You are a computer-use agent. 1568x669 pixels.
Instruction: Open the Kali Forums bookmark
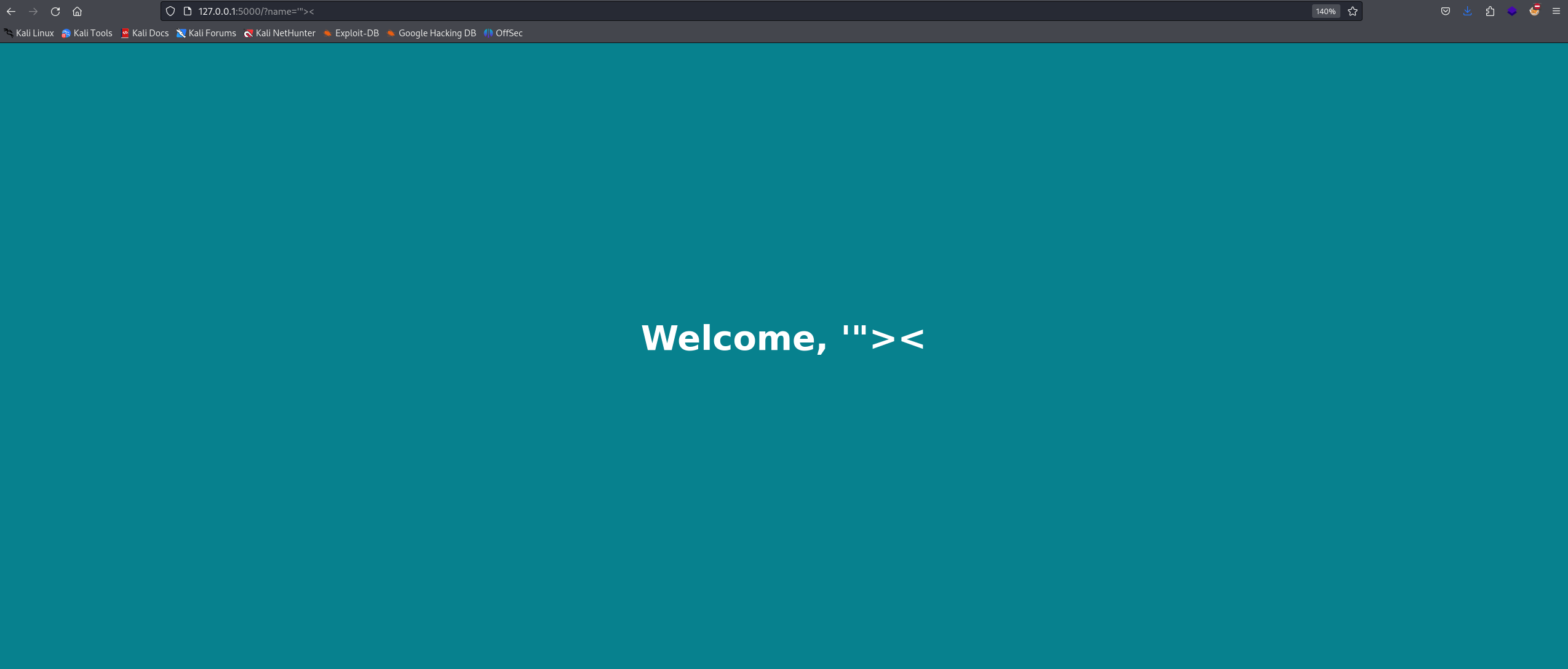point(206,33)
